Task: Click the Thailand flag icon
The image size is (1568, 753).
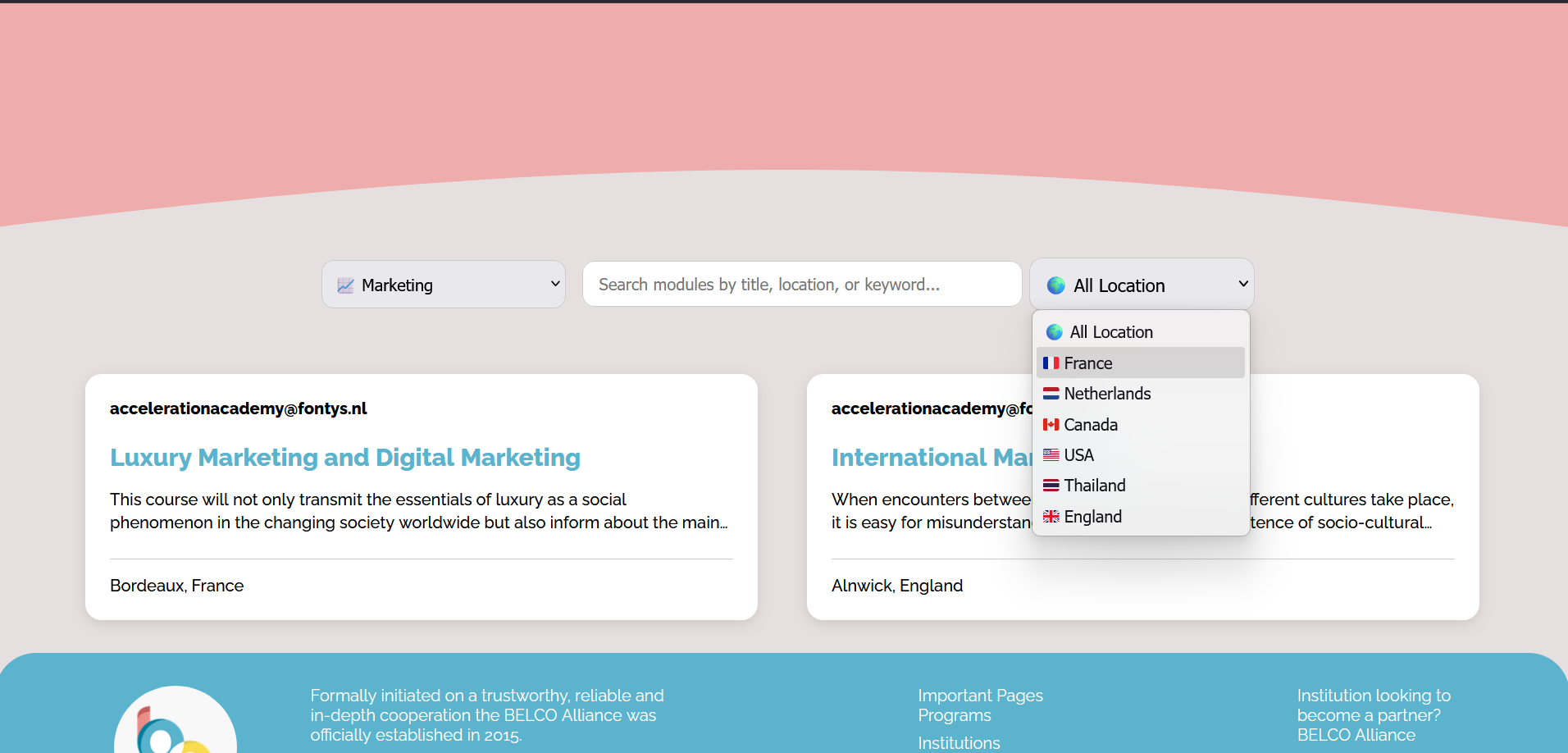Action: 1051,486
